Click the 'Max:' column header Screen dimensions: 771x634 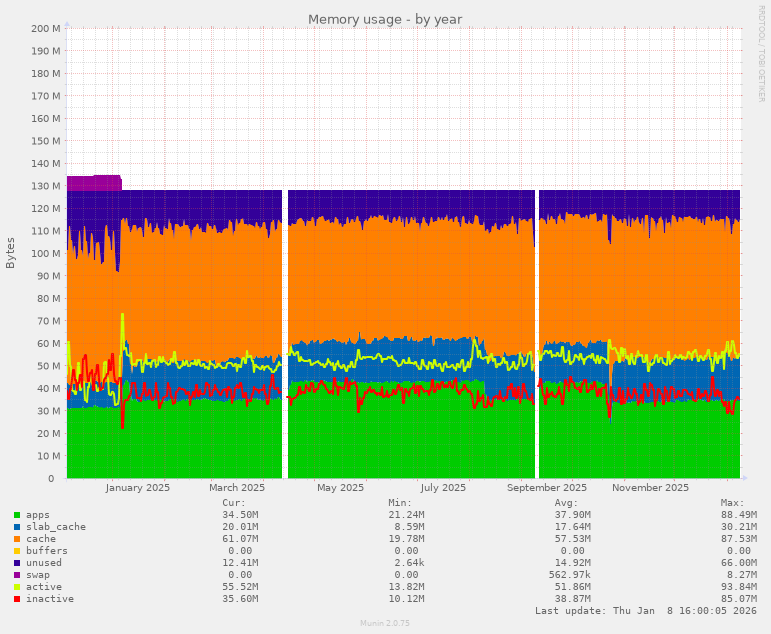733,503
